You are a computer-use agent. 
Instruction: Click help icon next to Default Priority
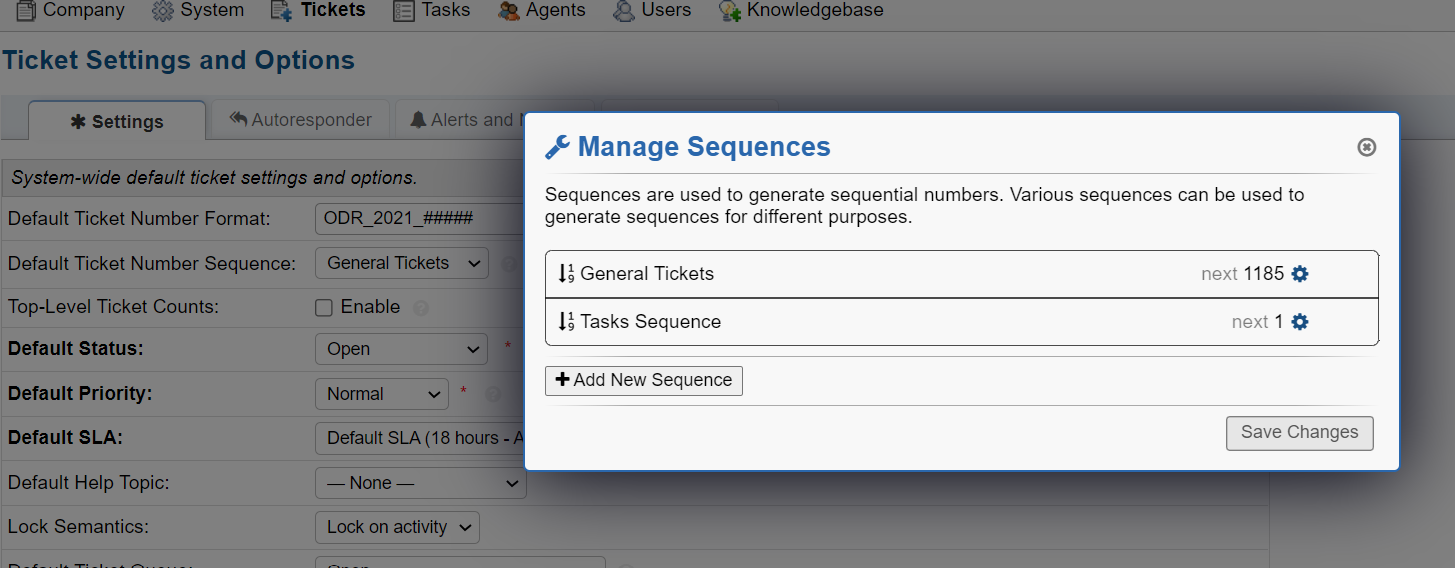pyautogui.click(x=492, y=394)
